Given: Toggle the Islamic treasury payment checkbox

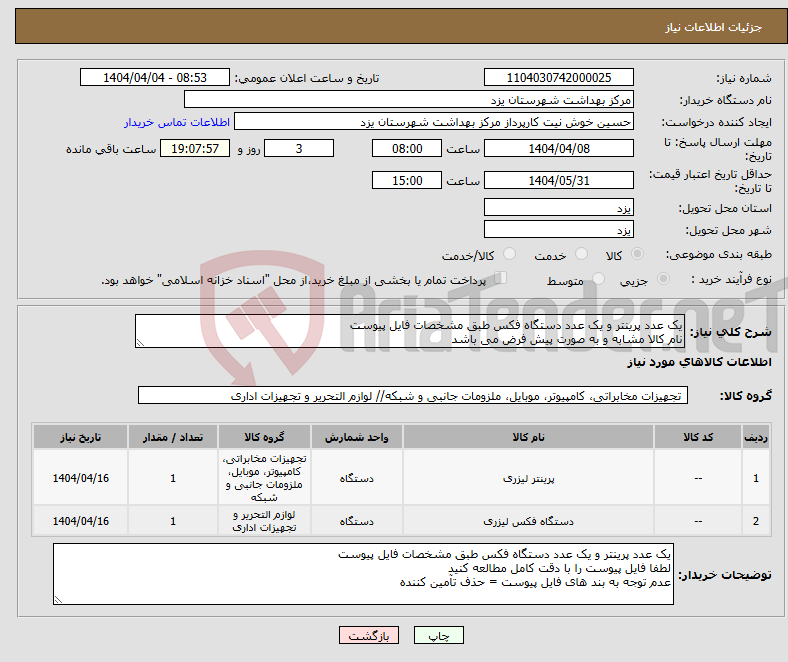Looking at the screenshot, I should coord(501,278).
